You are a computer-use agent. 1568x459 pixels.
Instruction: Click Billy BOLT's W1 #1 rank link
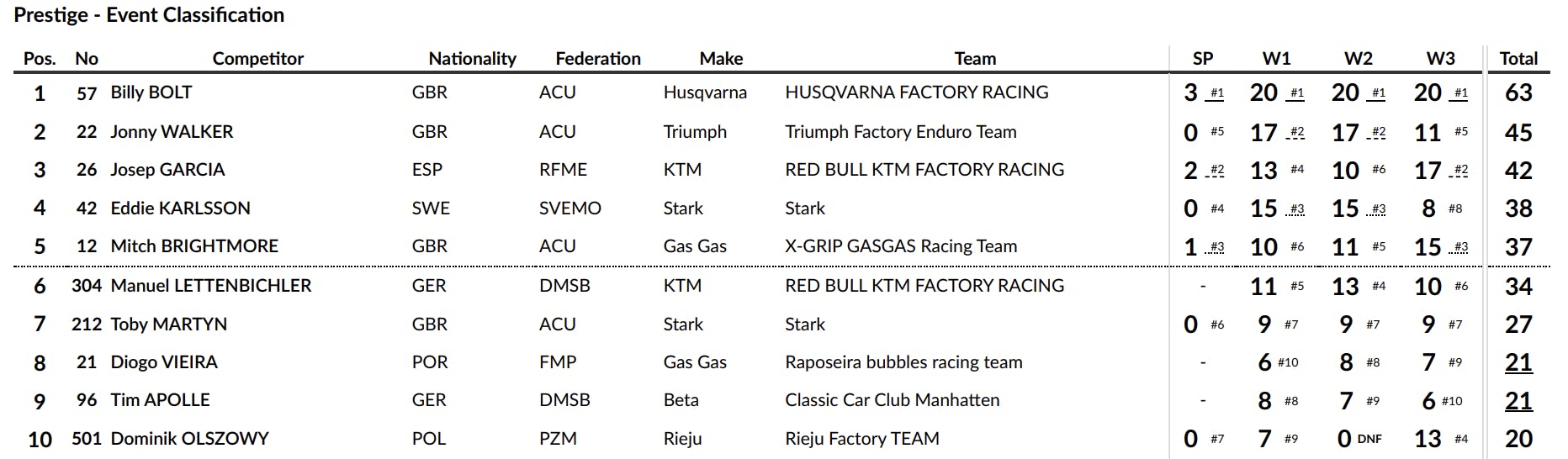point(1297,93)
